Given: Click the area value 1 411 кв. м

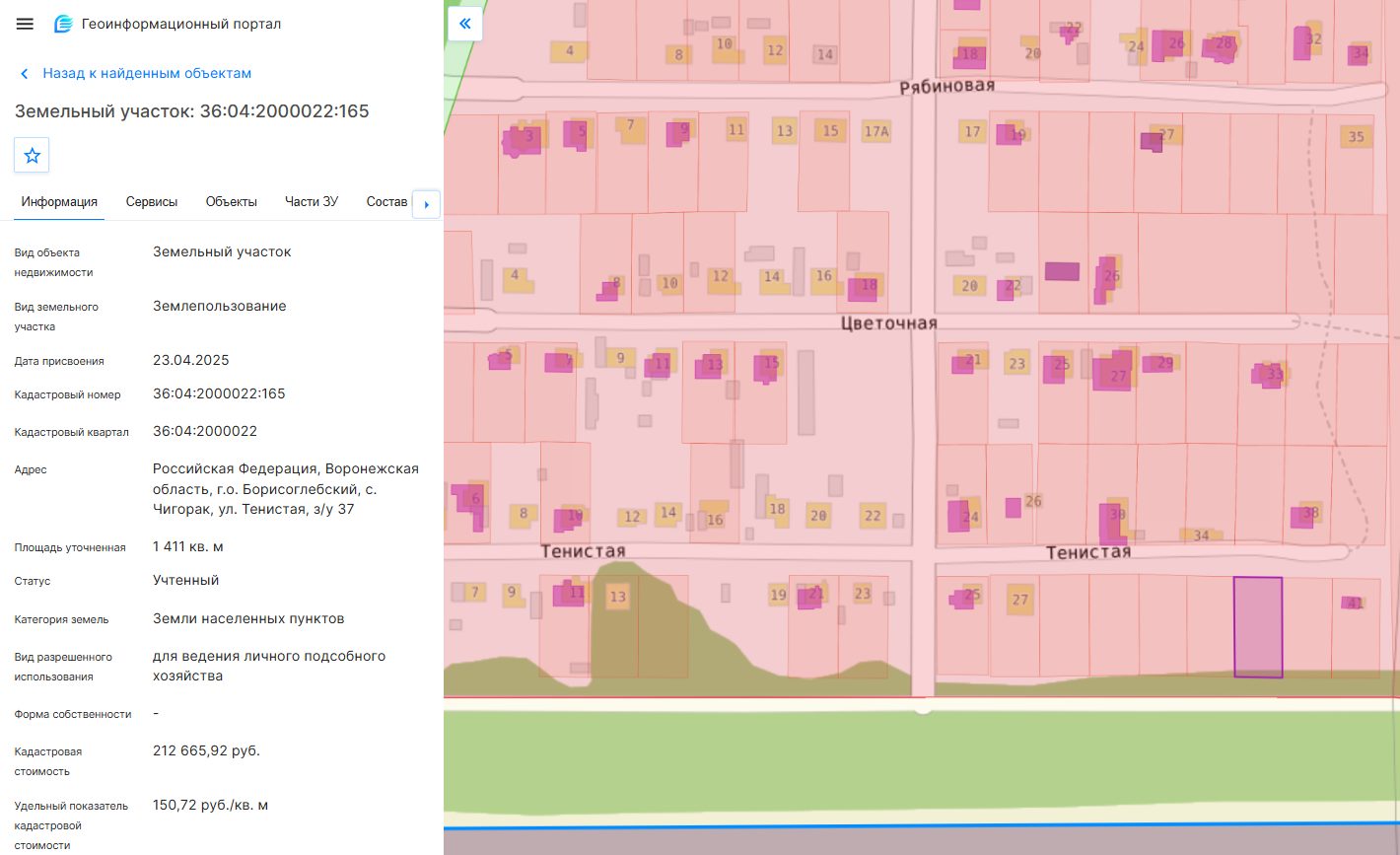Looking at the screenshot, I should pyautogui.click(x=188, y=546).
